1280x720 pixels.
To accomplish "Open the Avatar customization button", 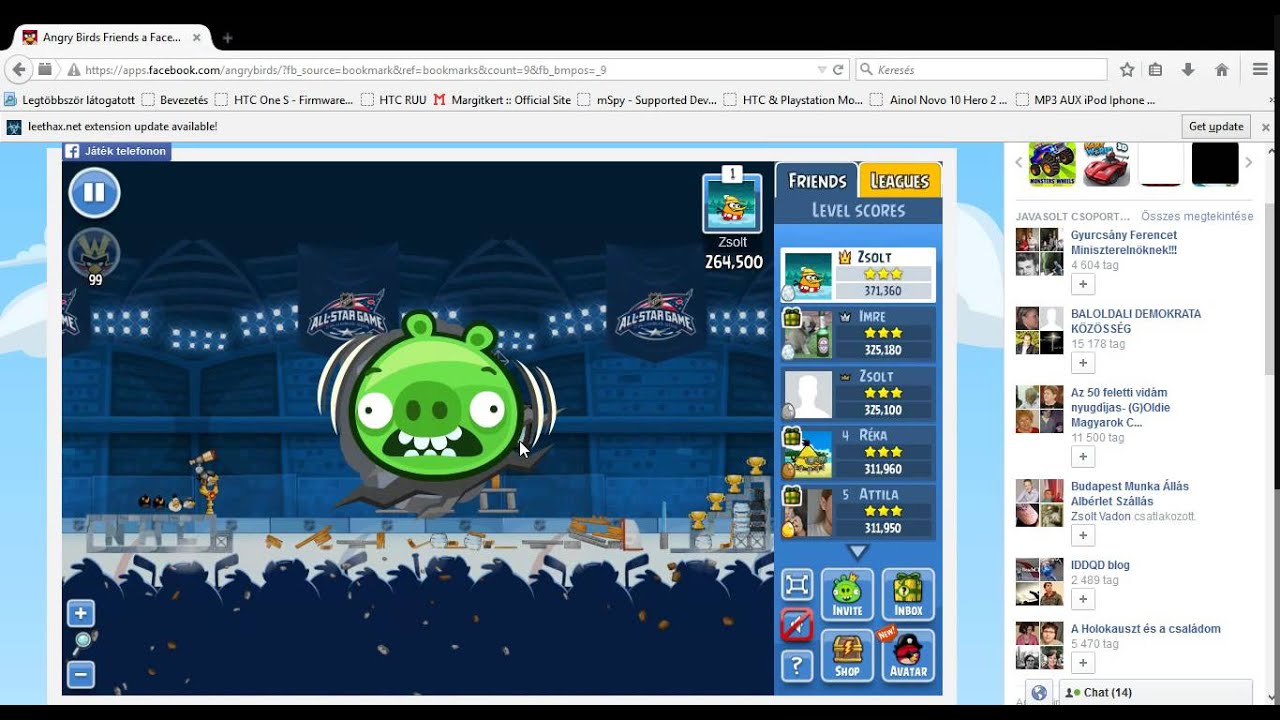I will [908, 656].
